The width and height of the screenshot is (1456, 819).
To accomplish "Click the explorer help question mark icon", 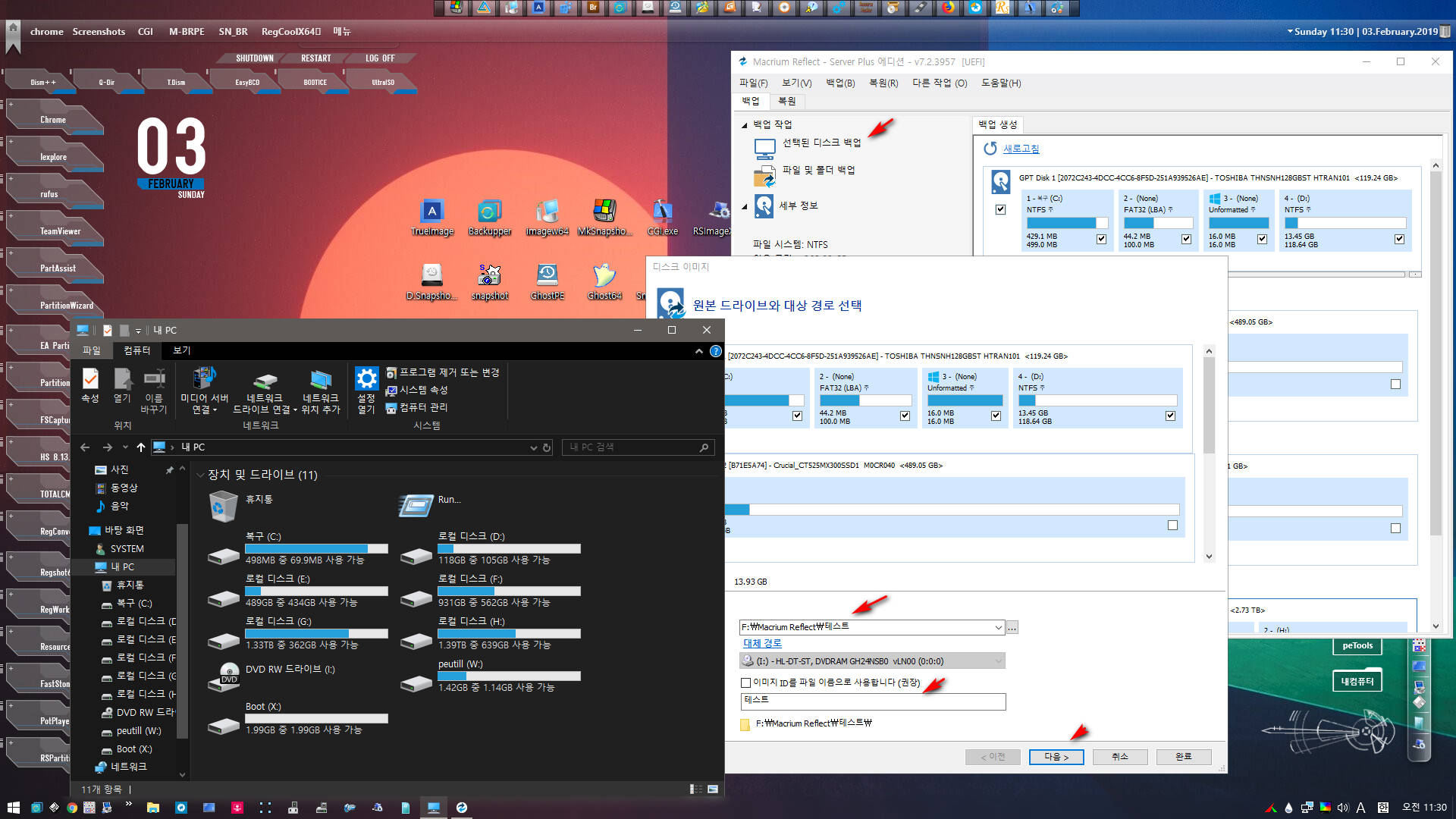I will click(715, 351).
